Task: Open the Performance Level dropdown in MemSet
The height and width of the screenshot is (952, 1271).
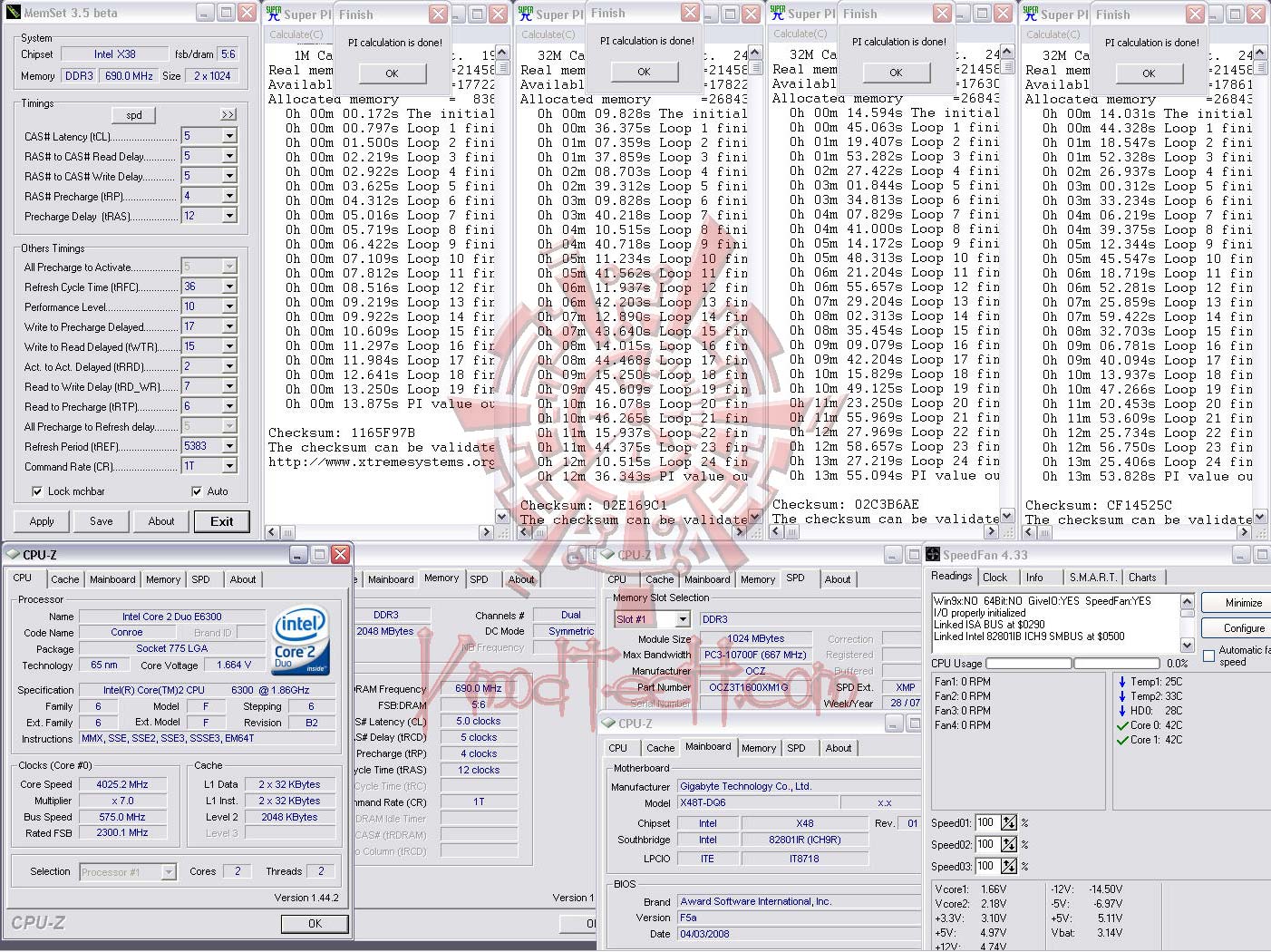Action: coord(229,306)
